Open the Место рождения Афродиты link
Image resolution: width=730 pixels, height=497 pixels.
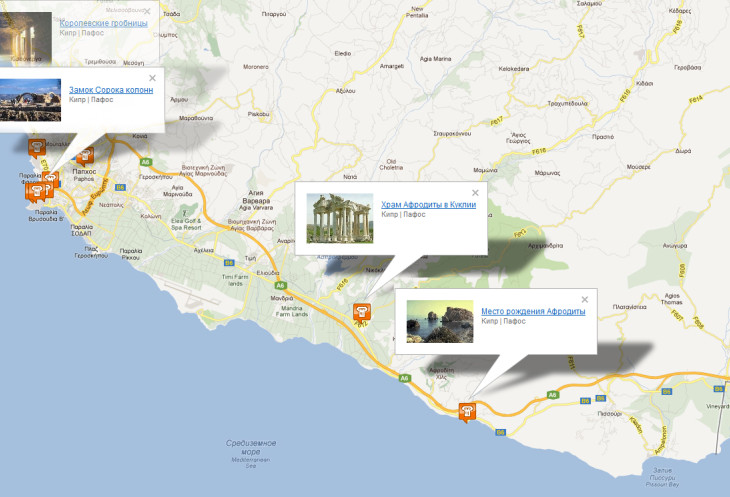point(533,311)
